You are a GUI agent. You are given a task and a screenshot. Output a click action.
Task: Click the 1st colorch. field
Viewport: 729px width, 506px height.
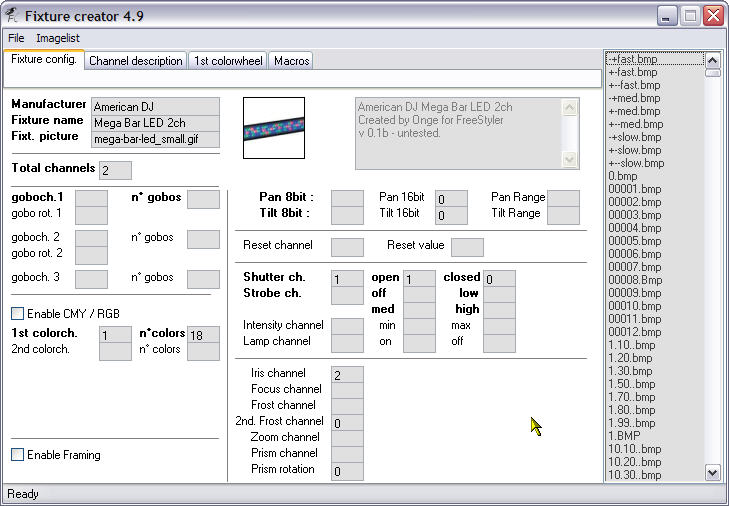[x=115, y=335]
